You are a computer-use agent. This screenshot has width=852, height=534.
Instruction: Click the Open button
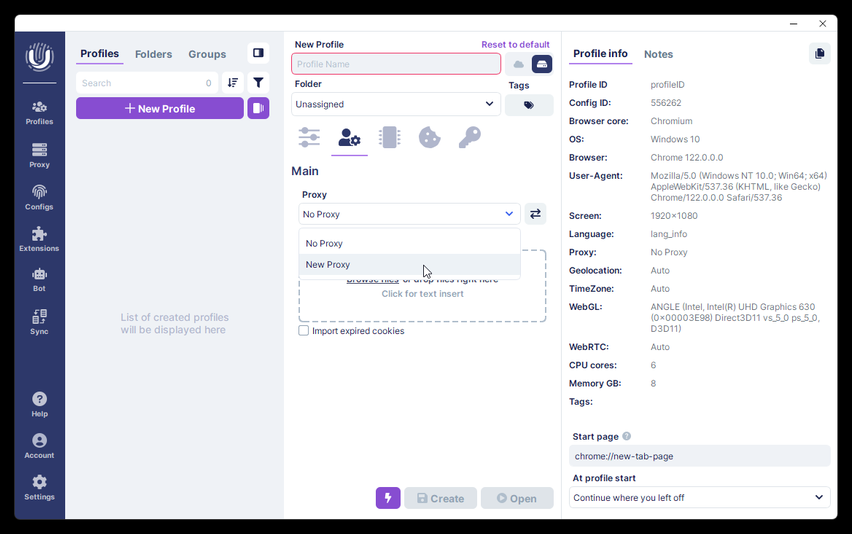(517, 498)
